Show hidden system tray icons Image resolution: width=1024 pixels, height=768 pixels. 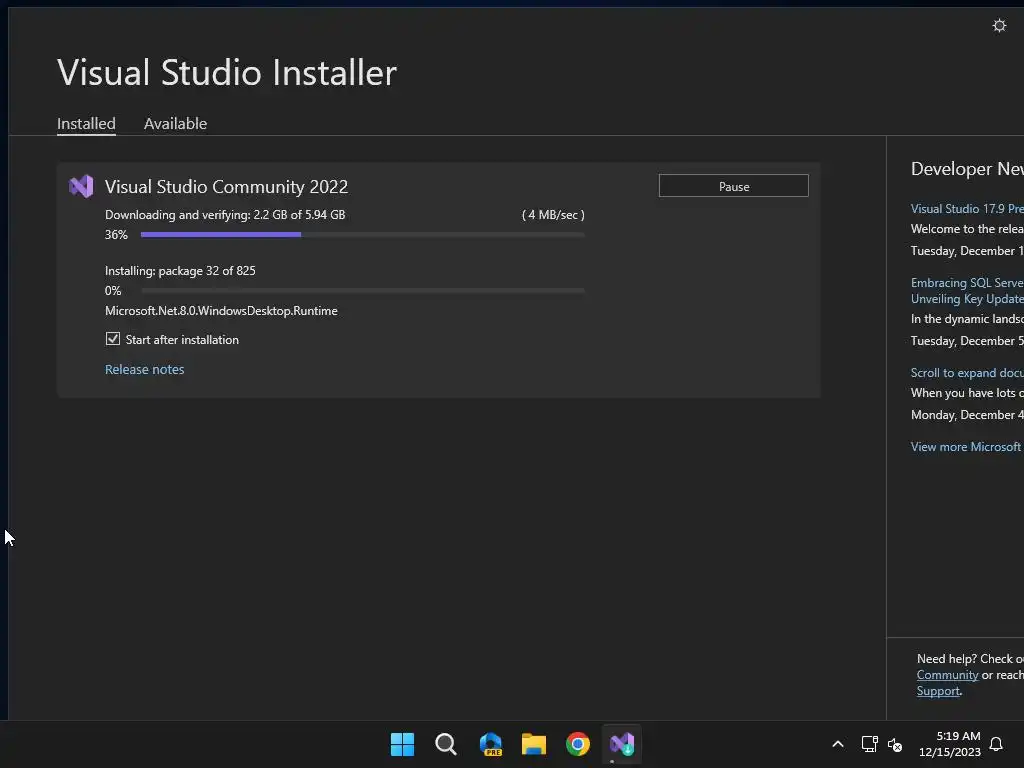click(x=838, y=744)
